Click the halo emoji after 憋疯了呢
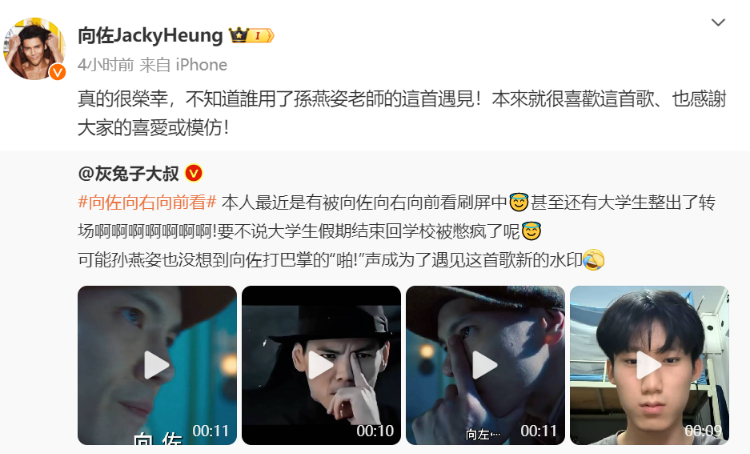 (x=531, y=232)
